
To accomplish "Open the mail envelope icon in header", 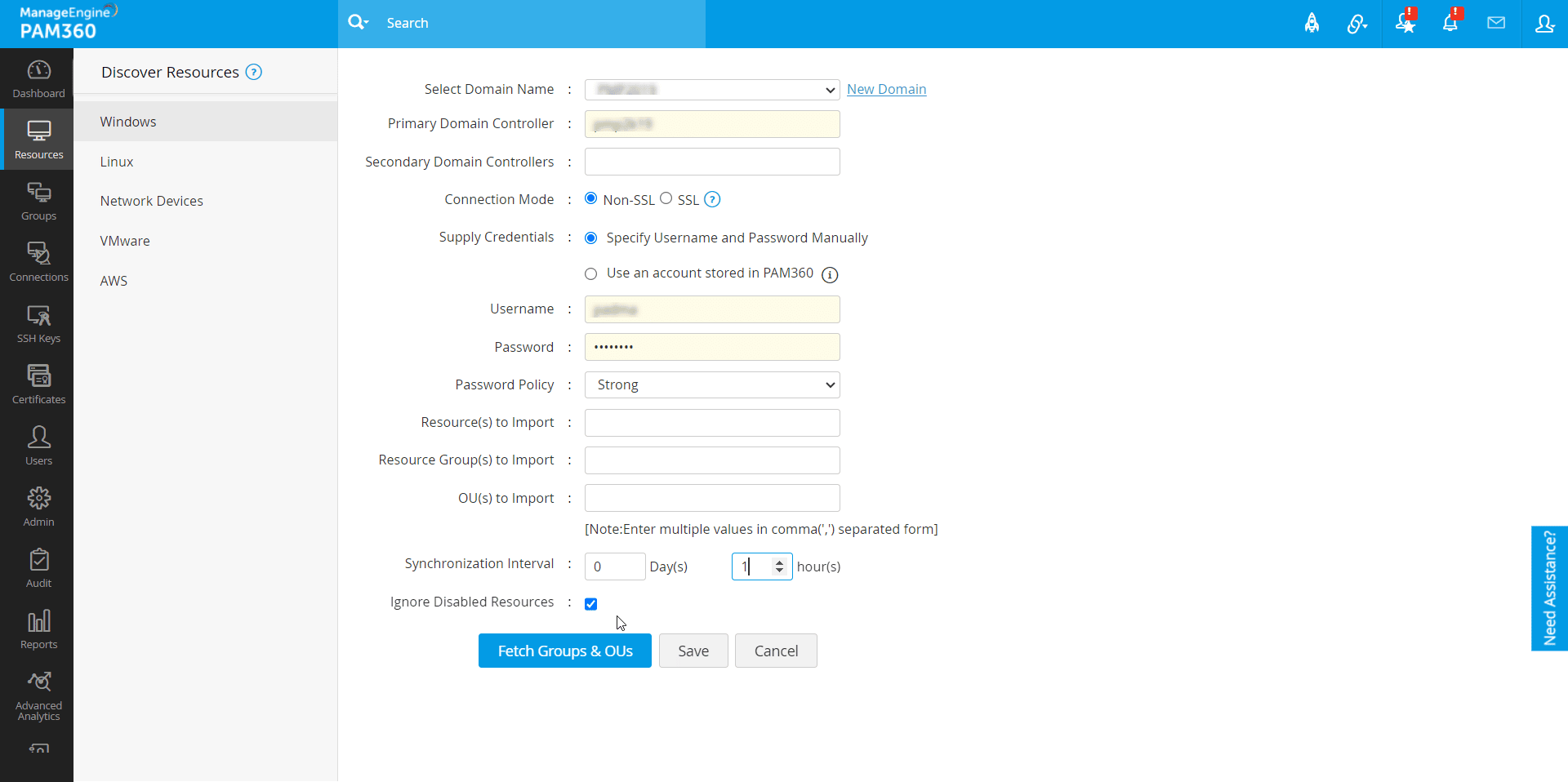I will pos(1496,23).
